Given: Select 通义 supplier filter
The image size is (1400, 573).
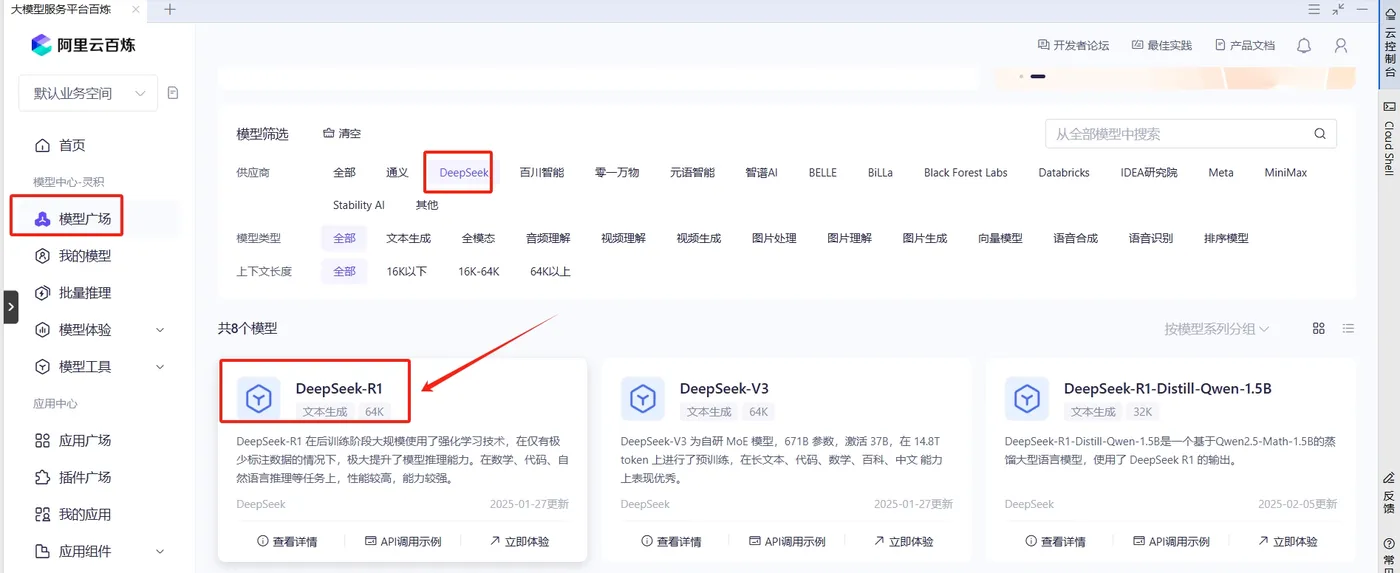Looking at the screenshot, I should point(397,172).
